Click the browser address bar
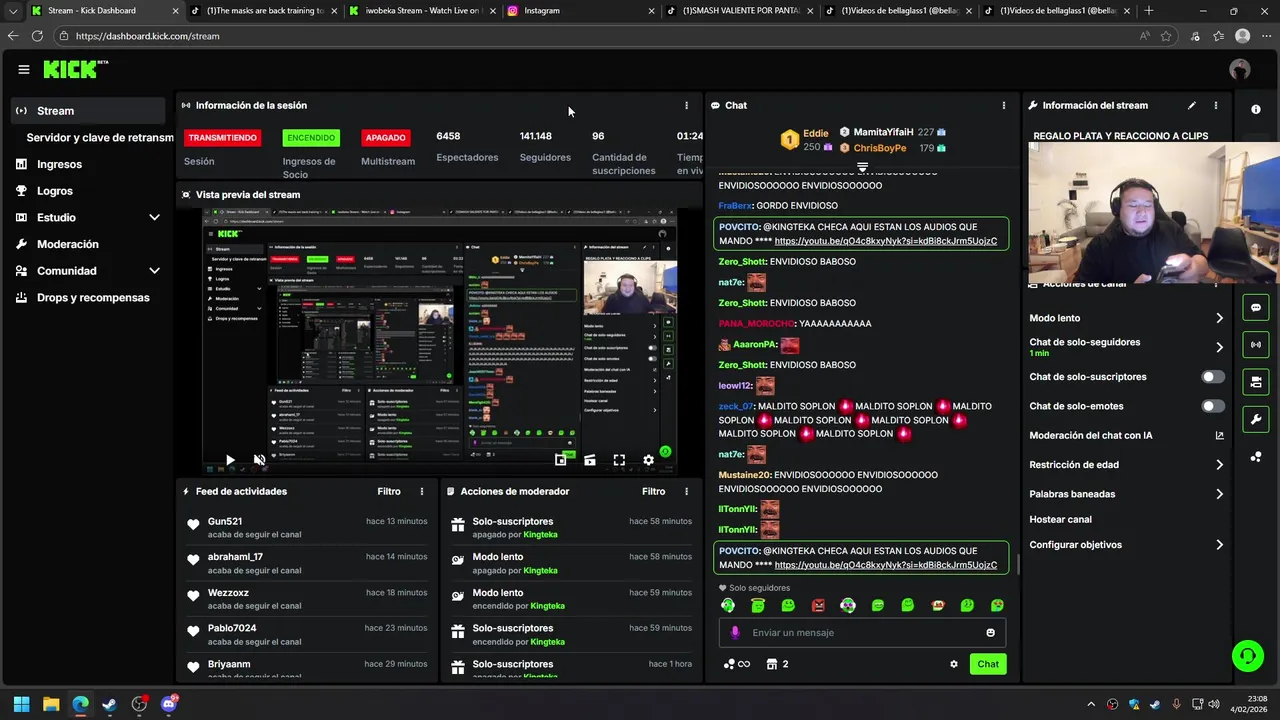The height and width of the screenshot is (720, 1280). click(600, 36)
